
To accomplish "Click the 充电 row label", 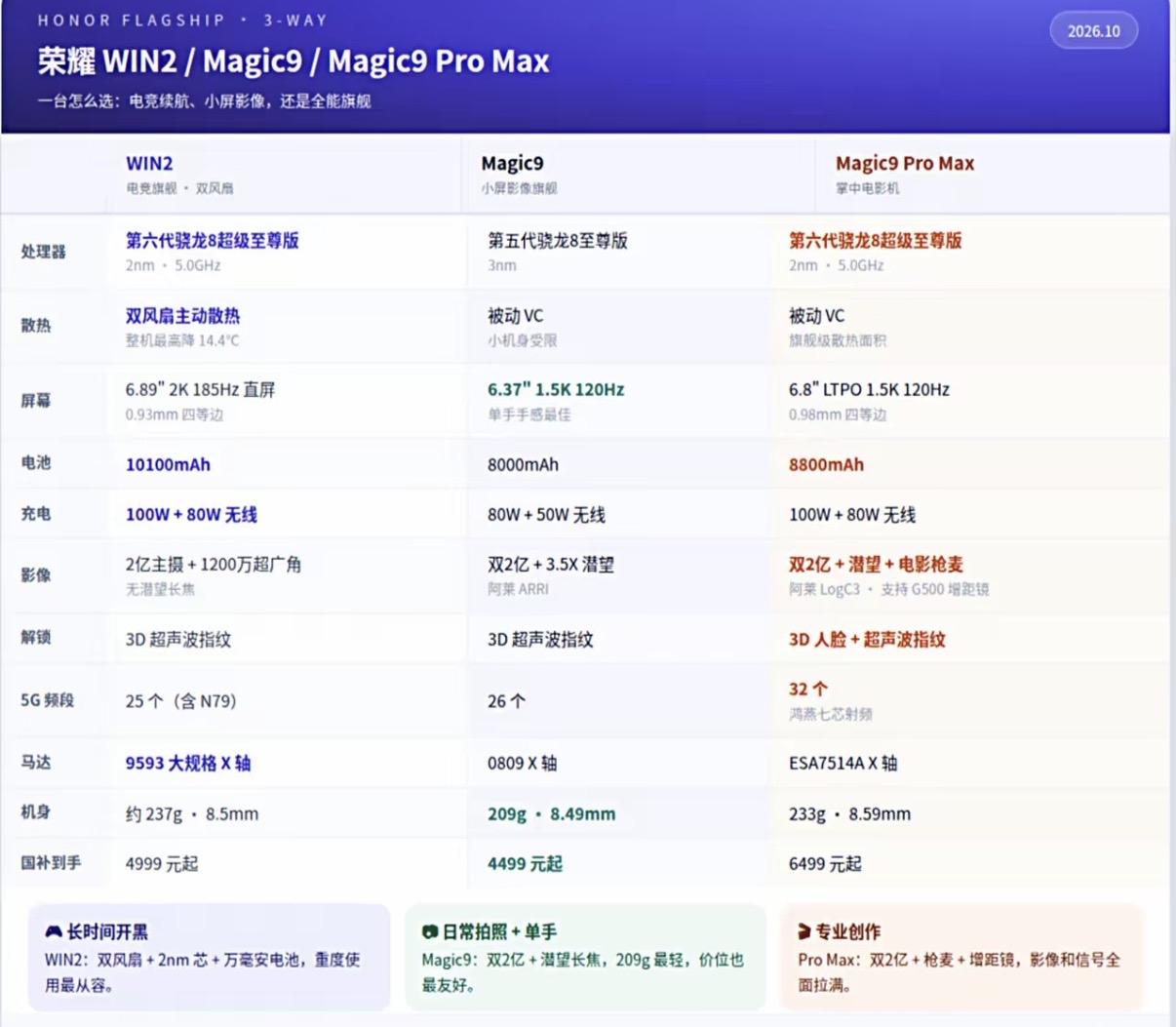I will [x=36, y=514].
